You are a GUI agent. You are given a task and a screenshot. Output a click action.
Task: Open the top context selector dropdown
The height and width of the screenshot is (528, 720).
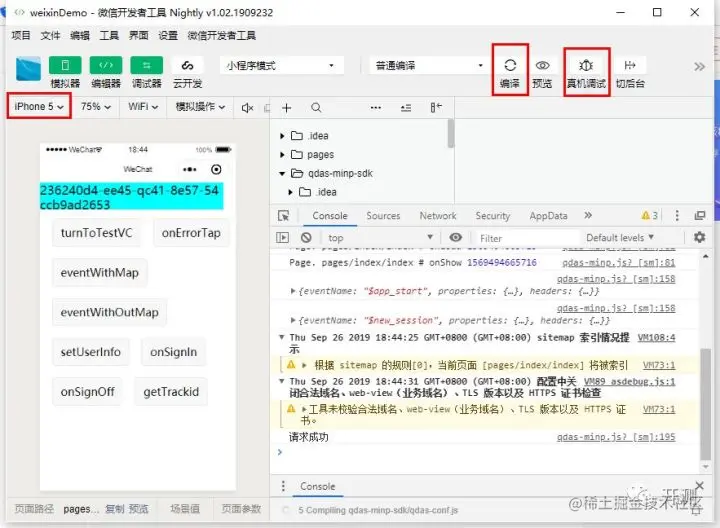tap(380, 238)
